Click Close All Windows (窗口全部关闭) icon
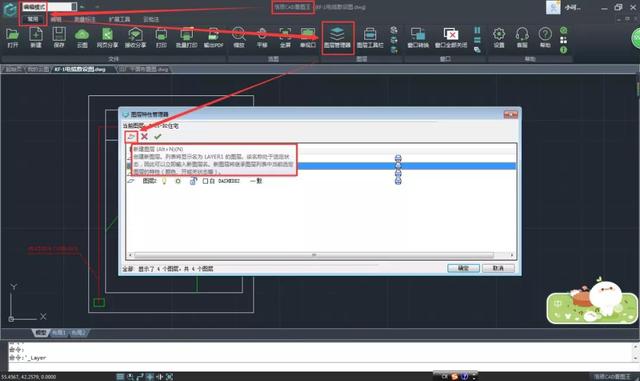The image size is (640, 381). pyautogui.click(x=451, y=37)
